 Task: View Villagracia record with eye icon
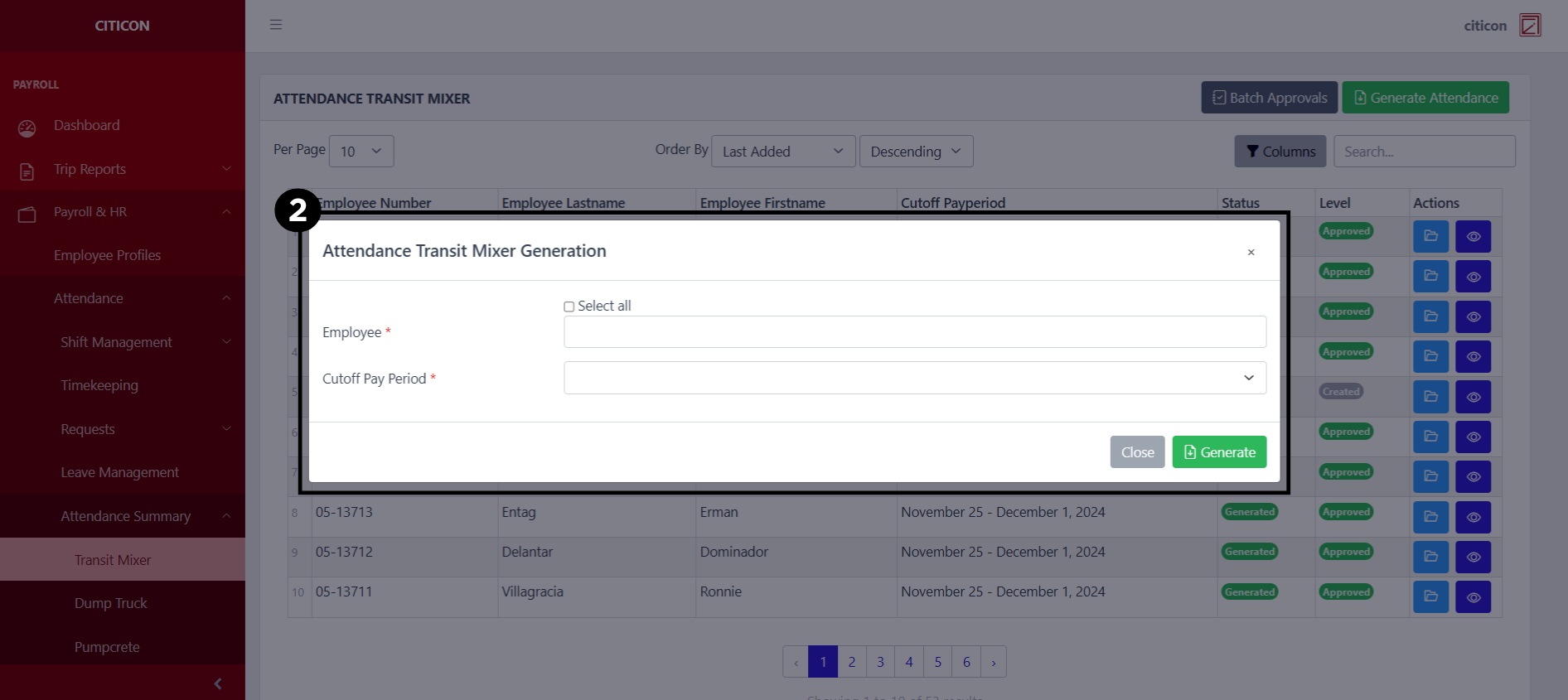coord(1473,597)
